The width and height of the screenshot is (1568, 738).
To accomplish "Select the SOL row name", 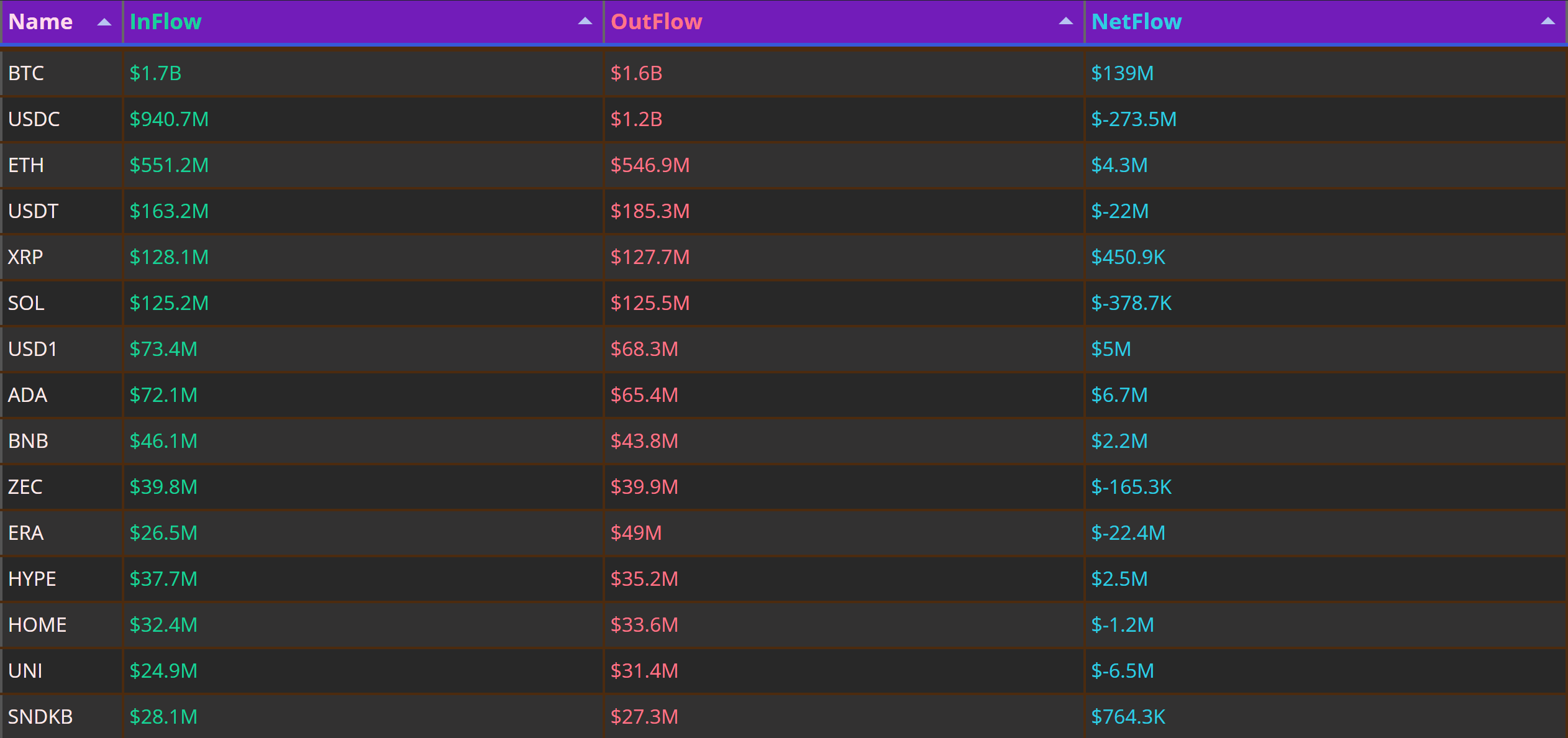I will 26,303.
